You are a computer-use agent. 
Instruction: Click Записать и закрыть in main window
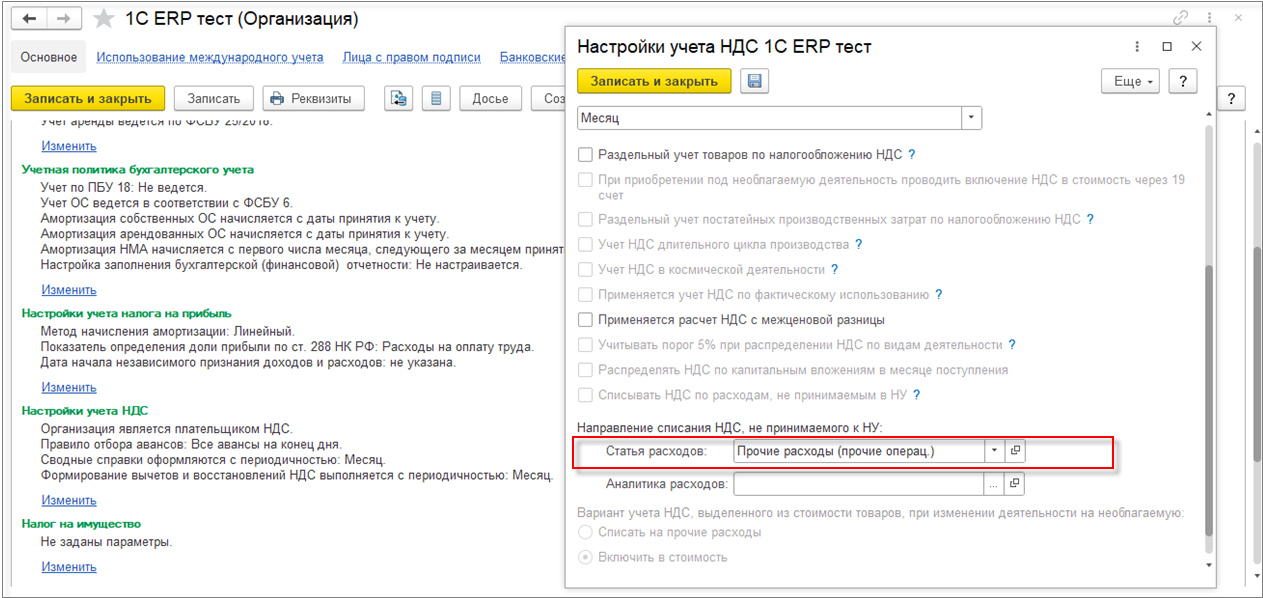(87, 98)
